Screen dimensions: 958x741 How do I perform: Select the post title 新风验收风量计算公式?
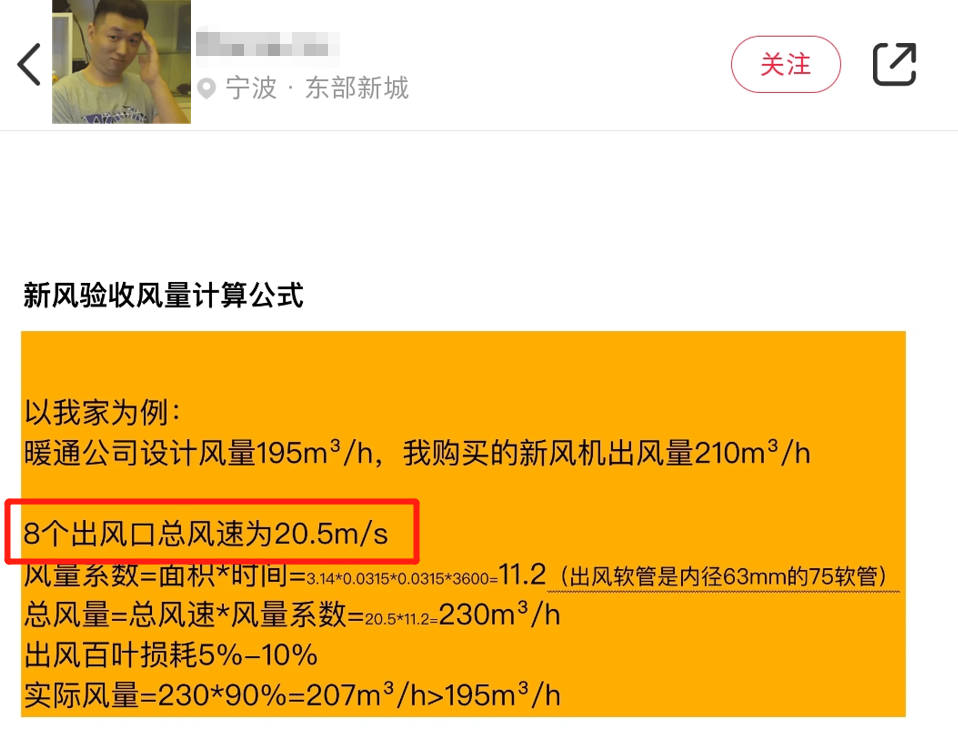coord(163,295)
